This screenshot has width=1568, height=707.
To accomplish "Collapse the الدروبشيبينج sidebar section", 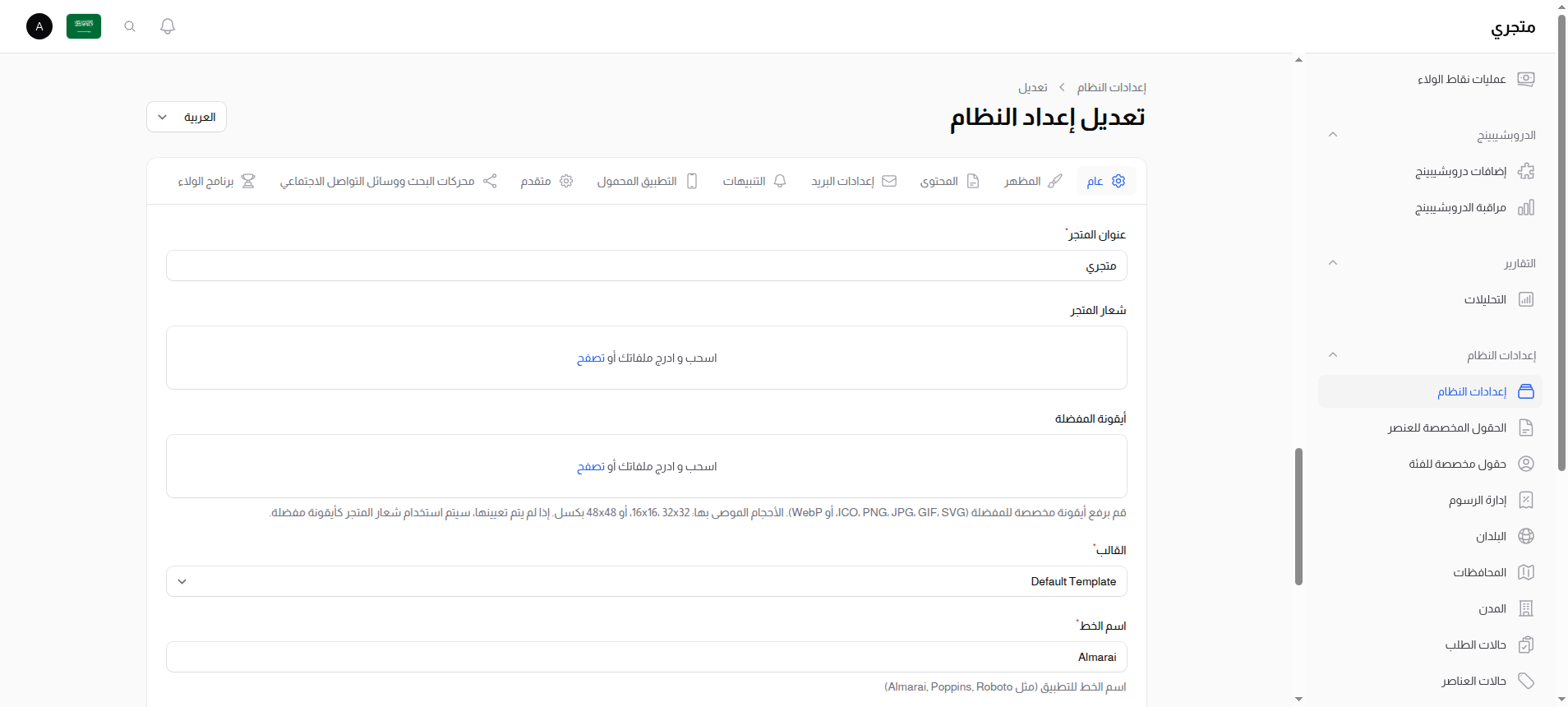I will click(x=1333, y=135).
